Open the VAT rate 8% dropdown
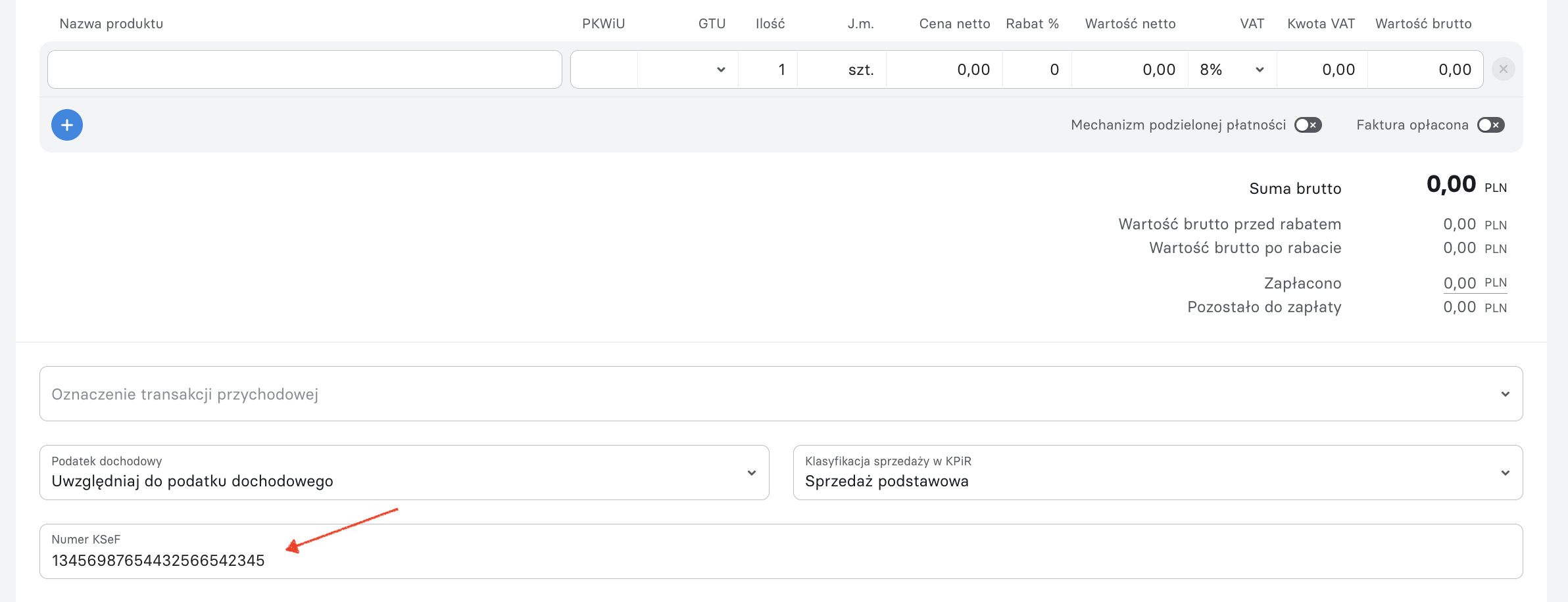The width and height of the screenshot is (1568, 602). [1232, 70]
